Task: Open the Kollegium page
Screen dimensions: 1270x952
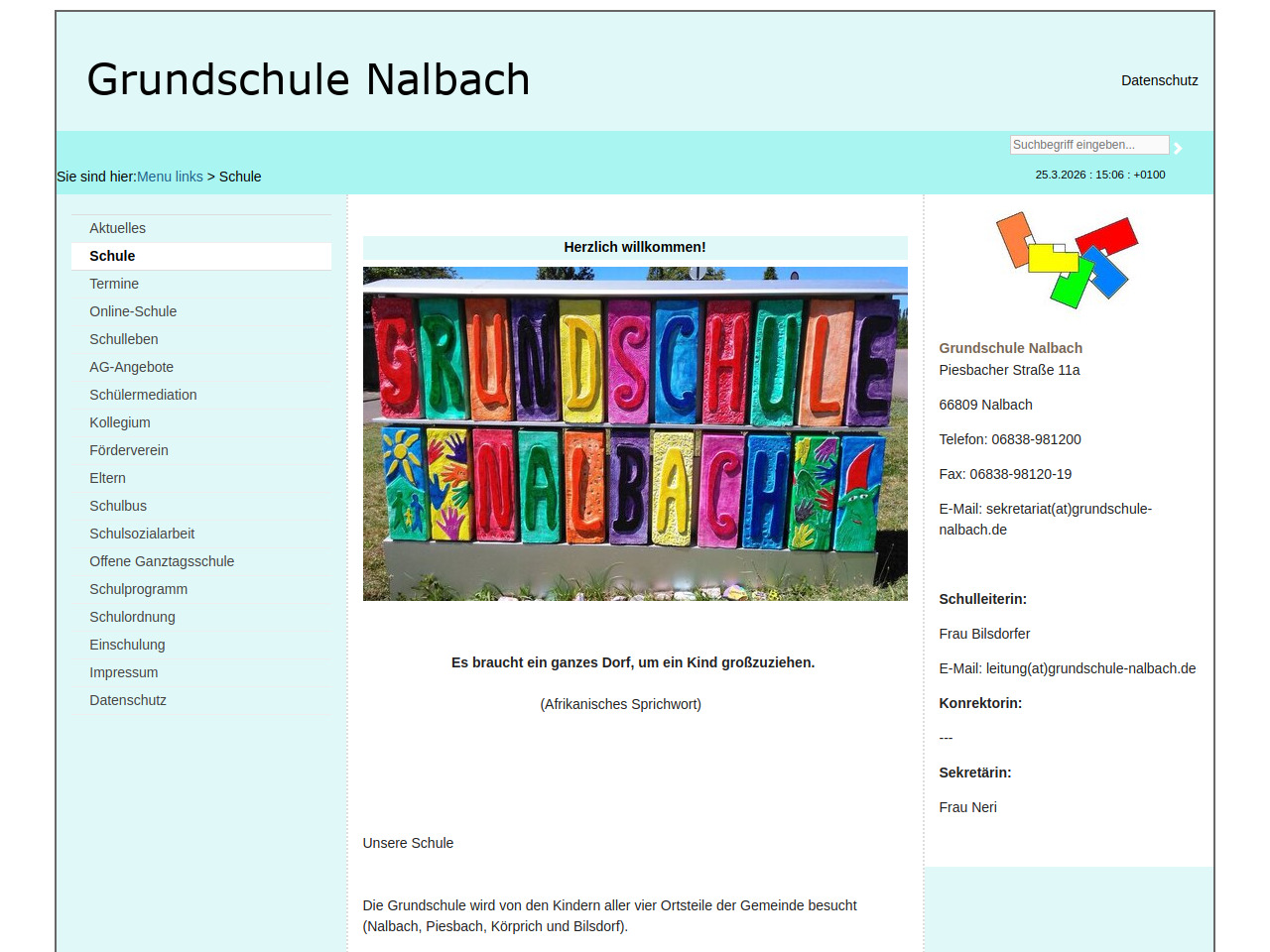Action: click(x=120, y=422)
